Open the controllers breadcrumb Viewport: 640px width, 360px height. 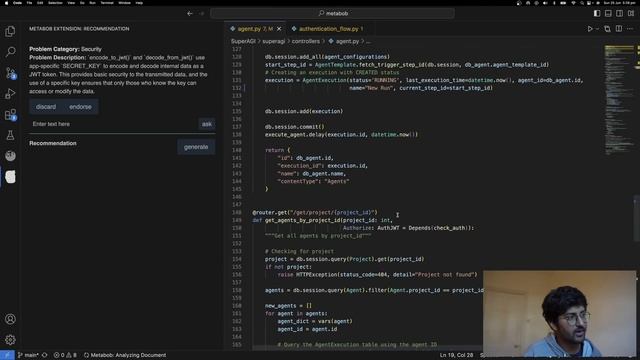tap(306, 41)
